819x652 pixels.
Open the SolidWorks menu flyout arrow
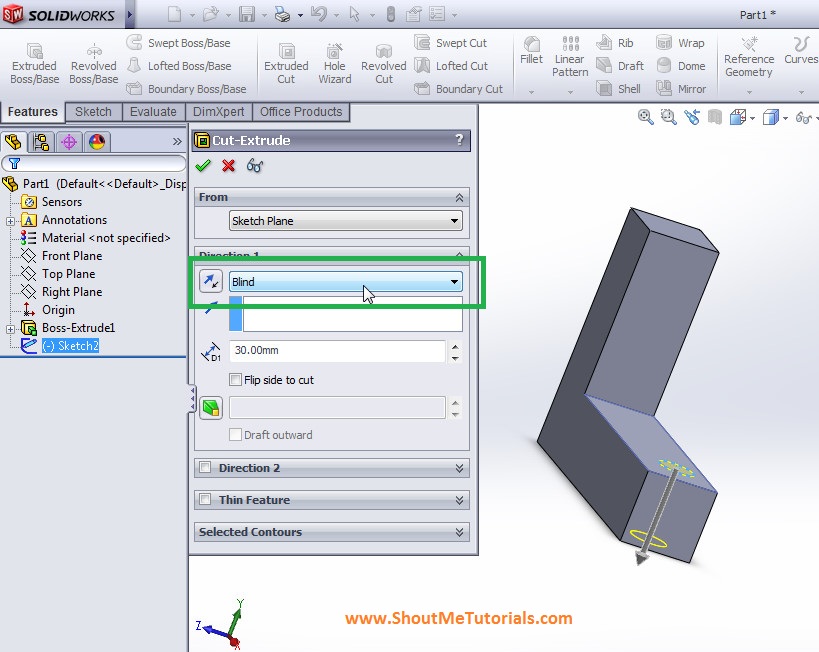[x=130, y=15]
